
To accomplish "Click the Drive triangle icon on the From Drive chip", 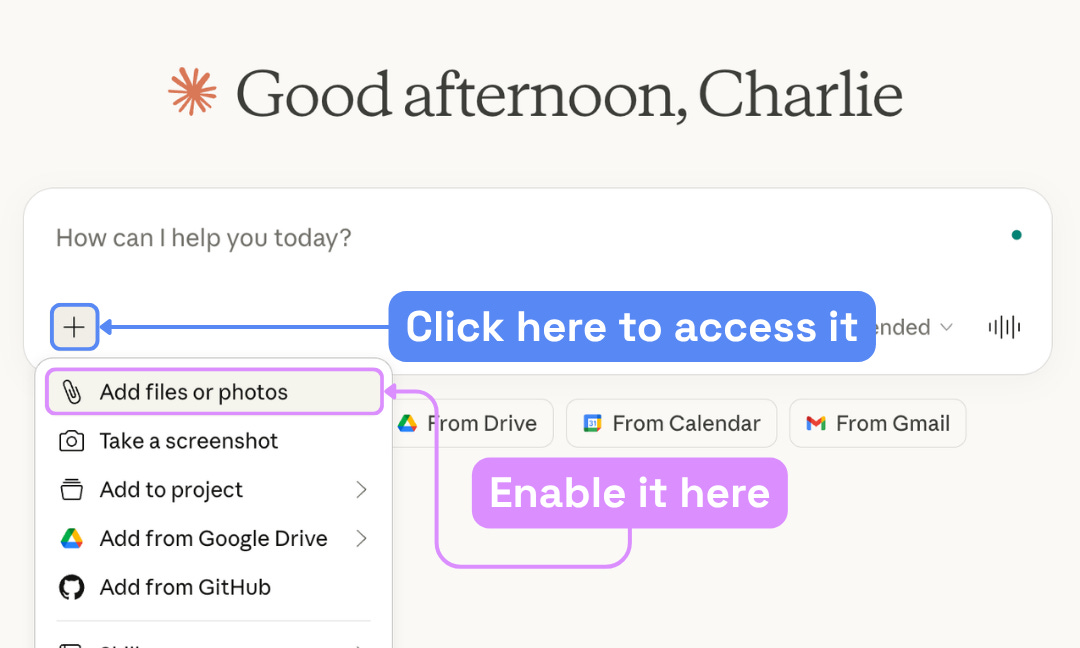I will click(x=407, y=423).
